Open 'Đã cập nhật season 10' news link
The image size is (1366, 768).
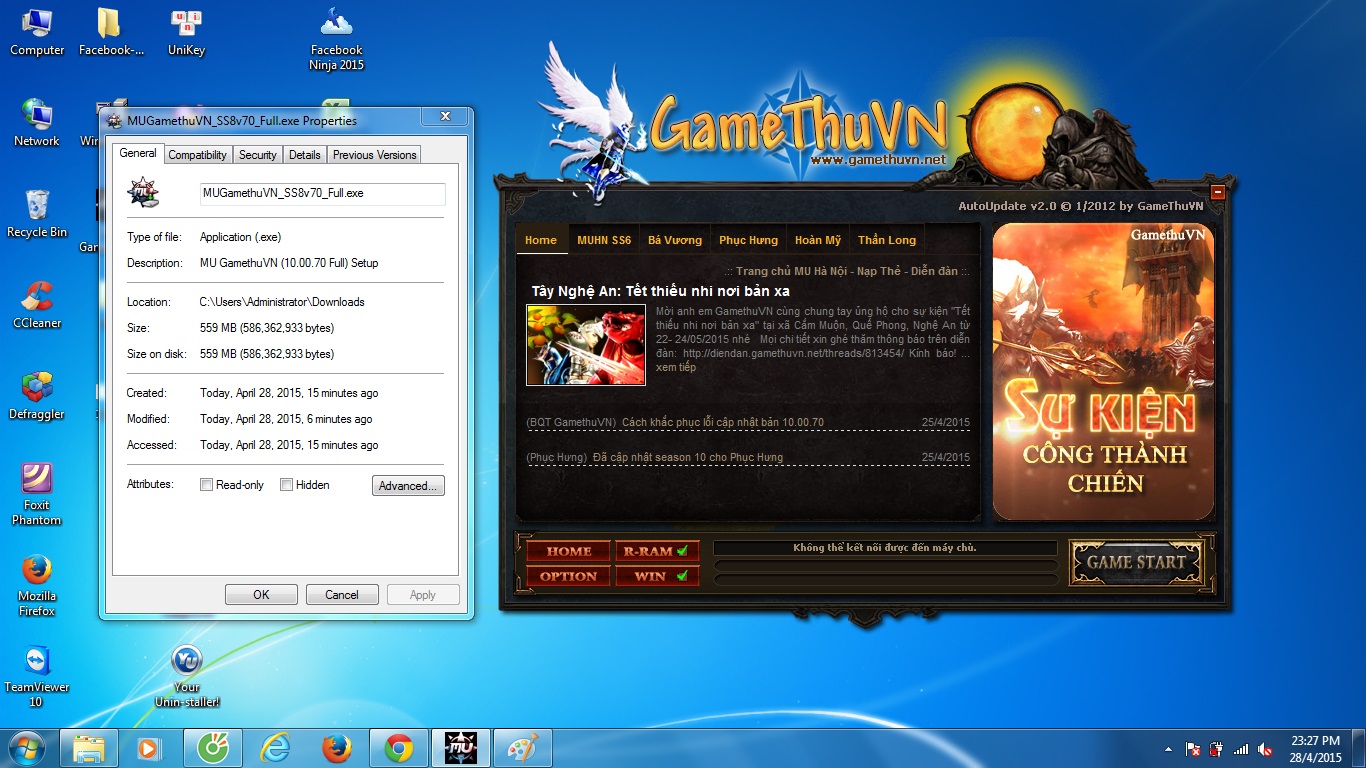point(688,457)
